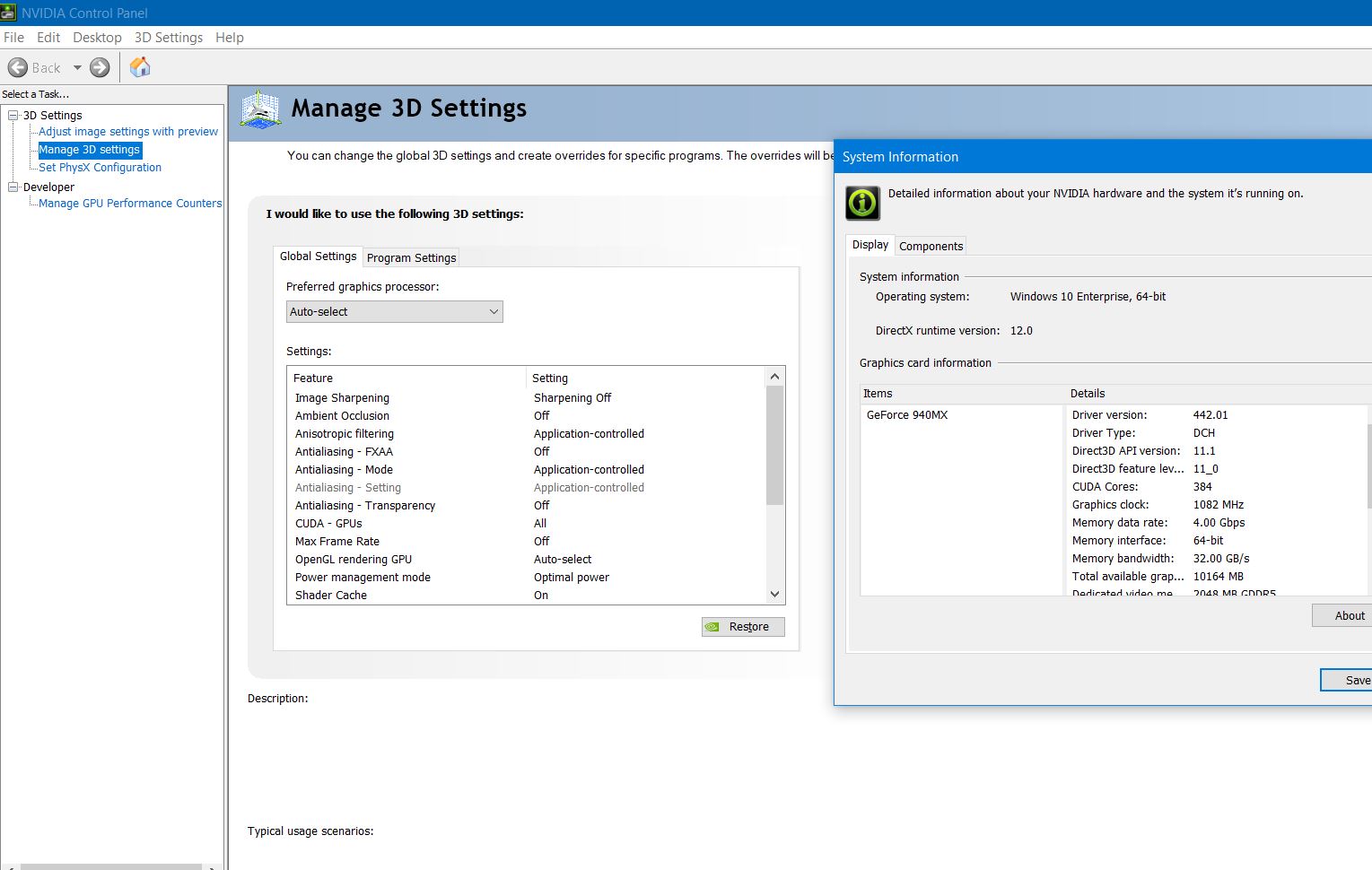Screen dimensions: 1372x870
Task: Open Adjust image settings with preview
Action: click(x=128, y=132)
